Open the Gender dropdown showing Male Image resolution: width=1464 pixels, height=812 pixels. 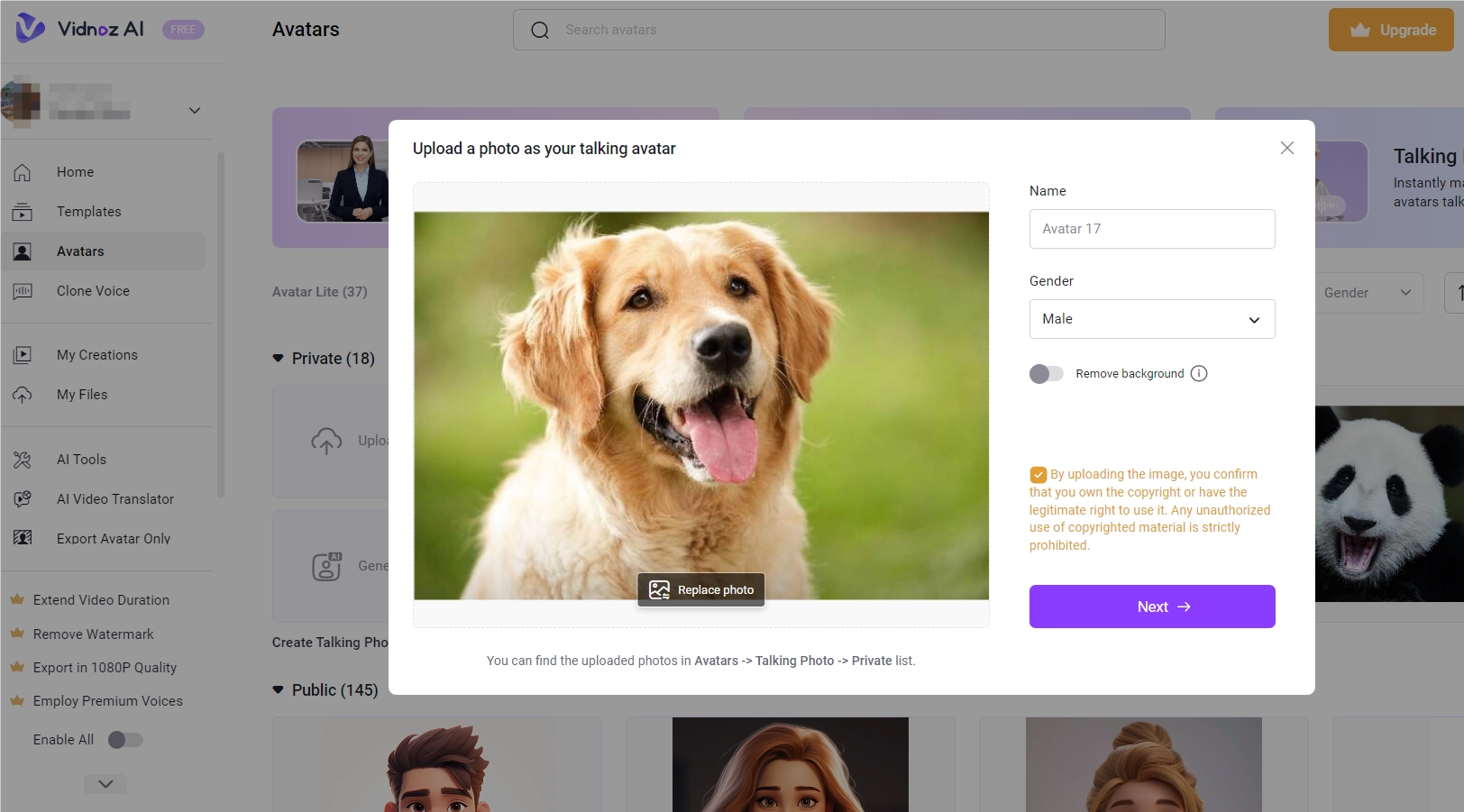coord(1152,319)
